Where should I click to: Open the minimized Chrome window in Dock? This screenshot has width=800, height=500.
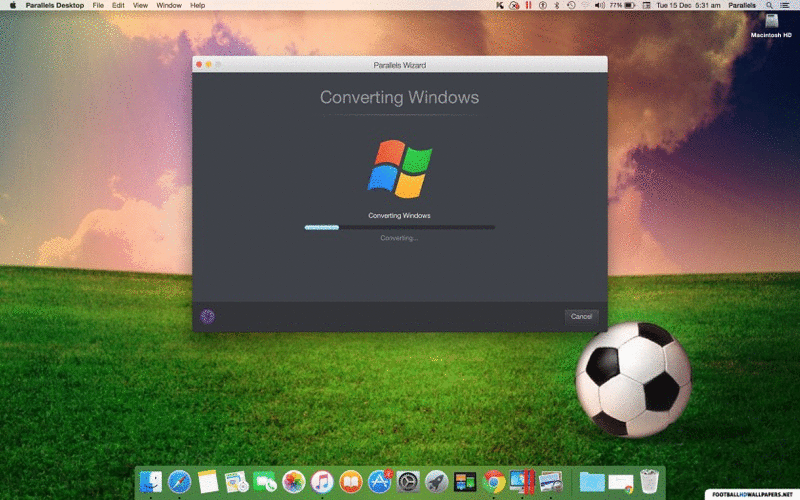(620, 483)
